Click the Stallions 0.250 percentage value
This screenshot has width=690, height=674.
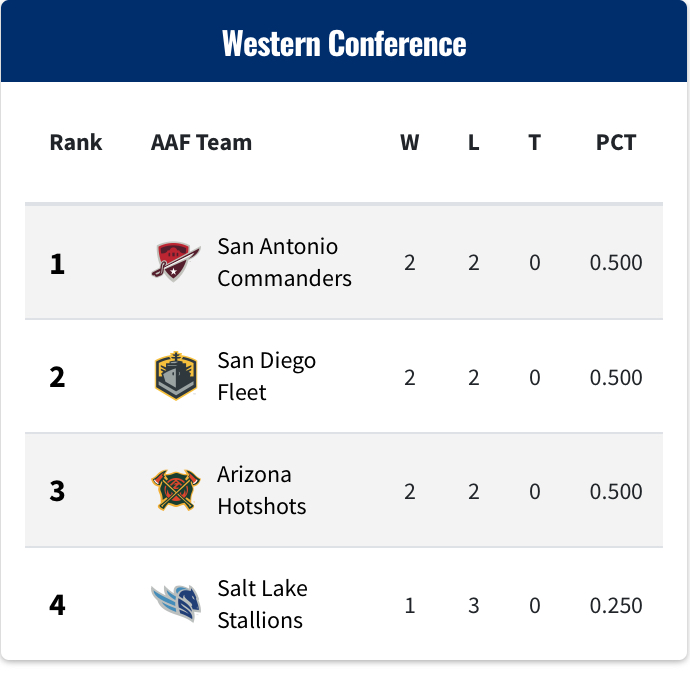[x=616, y=605]
